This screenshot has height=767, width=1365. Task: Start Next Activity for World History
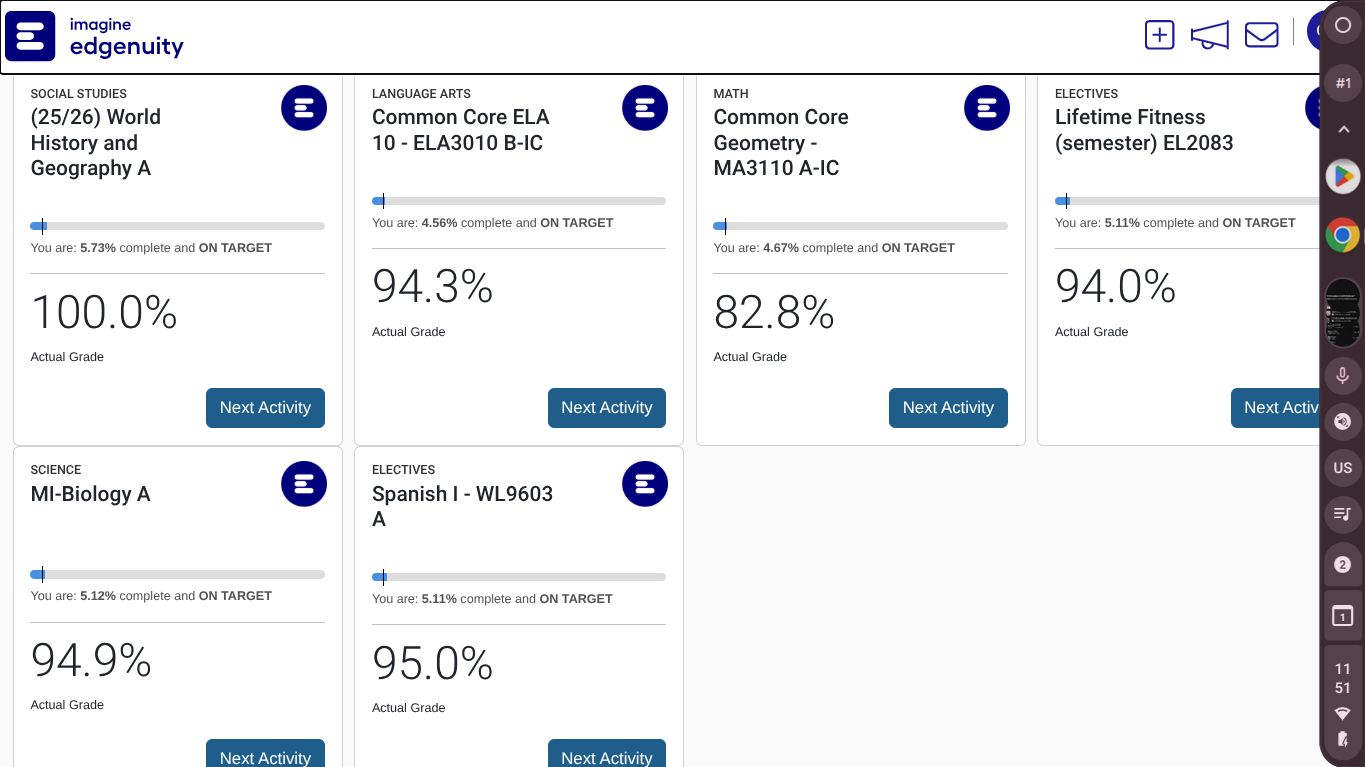click(265, 408)
